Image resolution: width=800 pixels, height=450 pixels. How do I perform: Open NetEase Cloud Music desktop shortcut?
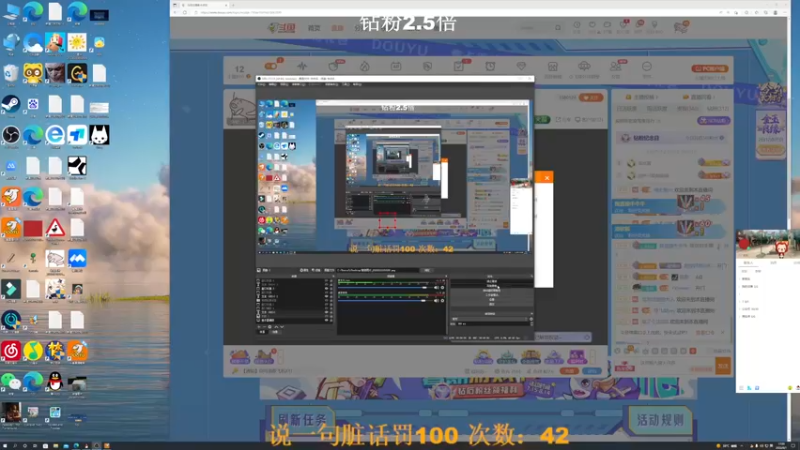[x=11, y=351]
